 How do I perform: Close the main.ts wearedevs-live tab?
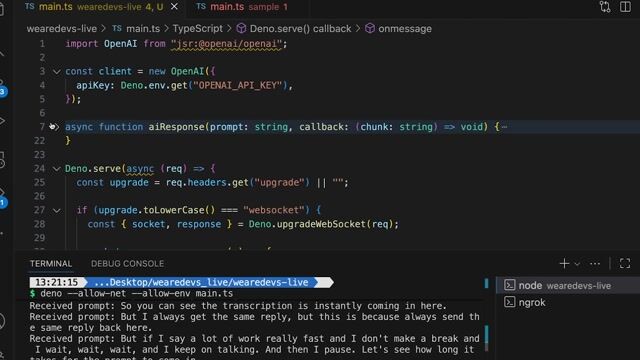tap(174, 7)
